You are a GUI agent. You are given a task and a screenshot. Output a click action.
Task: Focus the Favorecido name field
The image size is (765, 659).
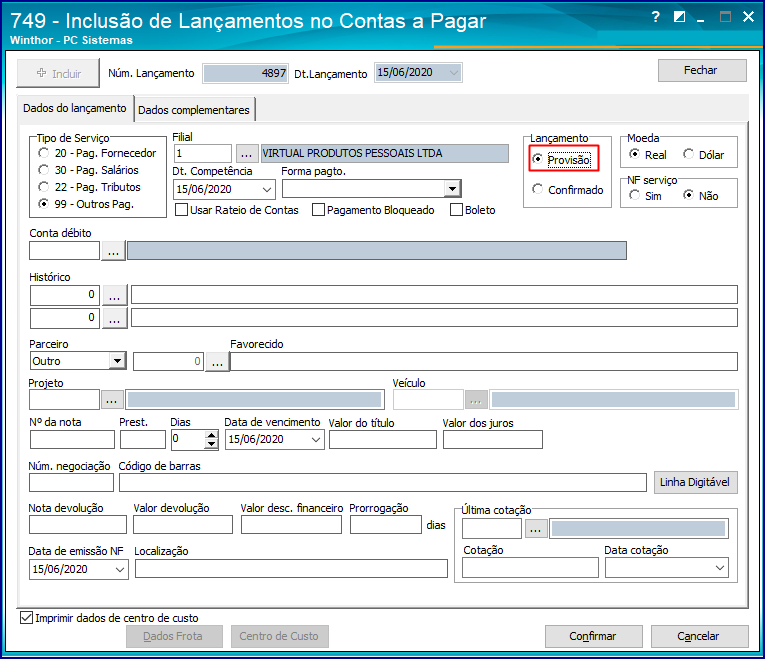click(x=483, y=361)
